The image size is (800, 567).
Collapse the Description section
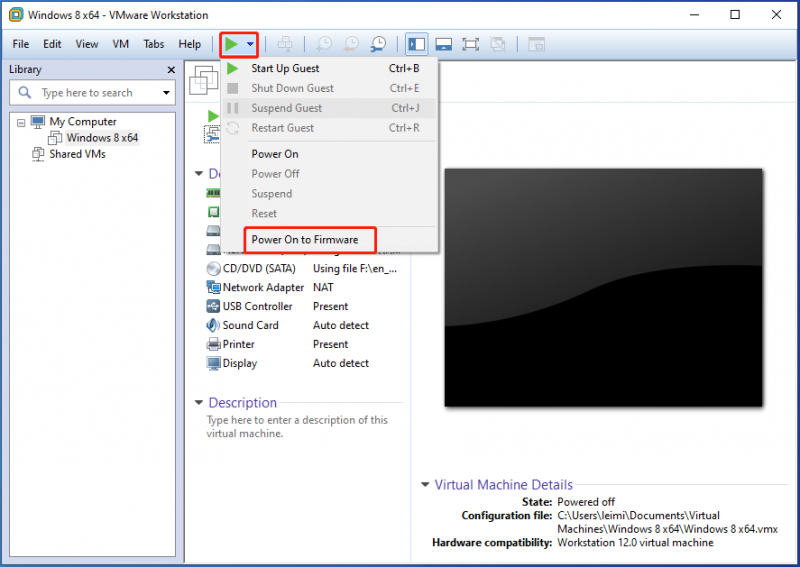click(x=199, y=403)
